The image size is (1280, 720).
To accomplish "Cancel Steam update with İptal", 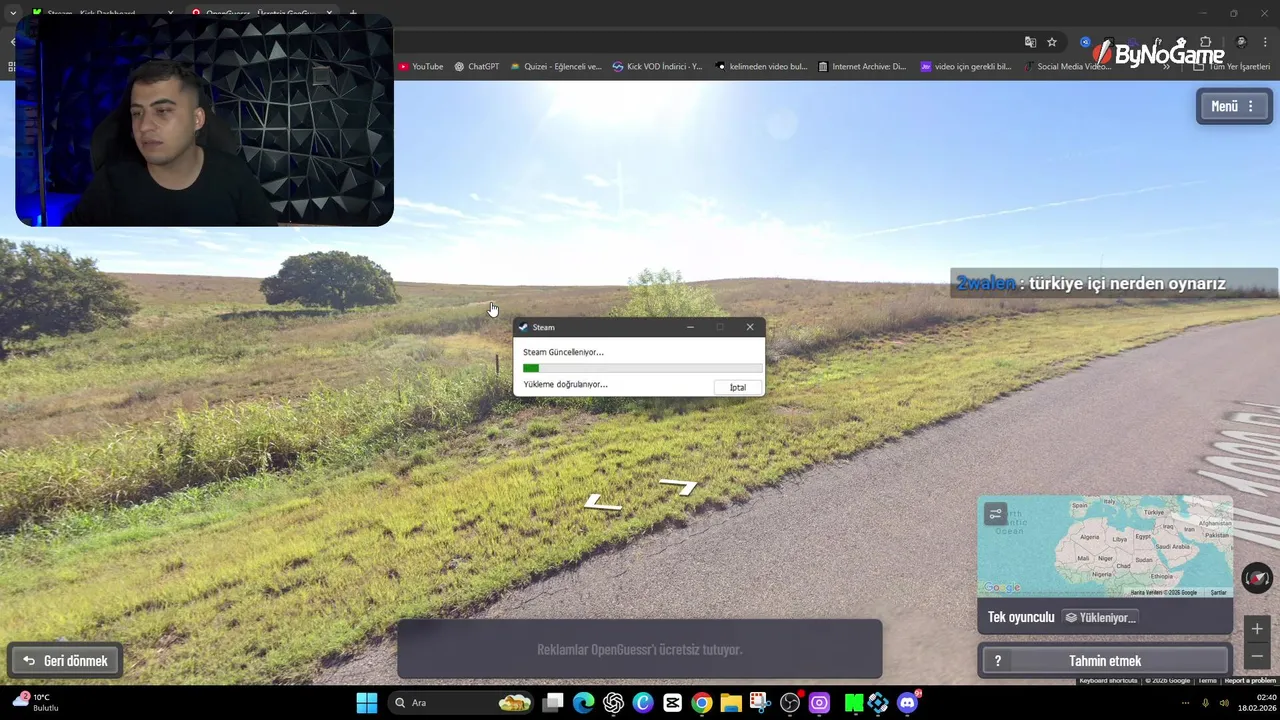I will point(738,387).
